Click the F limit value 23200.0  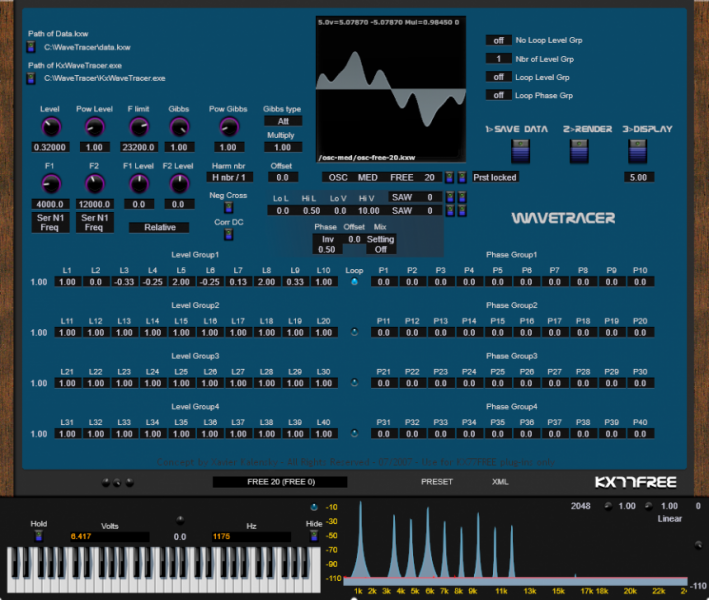(138, 147)
